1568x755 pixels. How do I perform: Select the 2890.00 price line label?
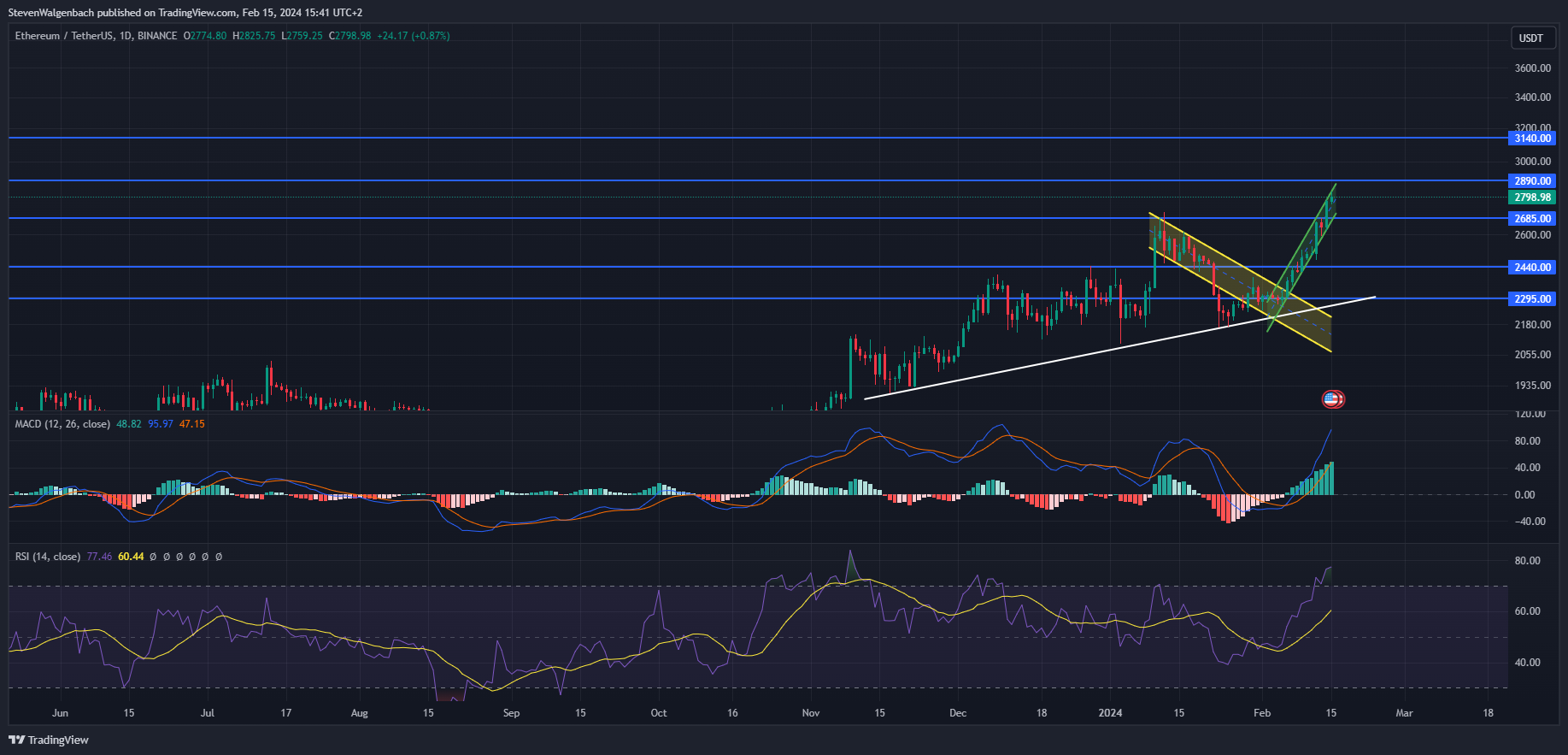point(1532,181)
